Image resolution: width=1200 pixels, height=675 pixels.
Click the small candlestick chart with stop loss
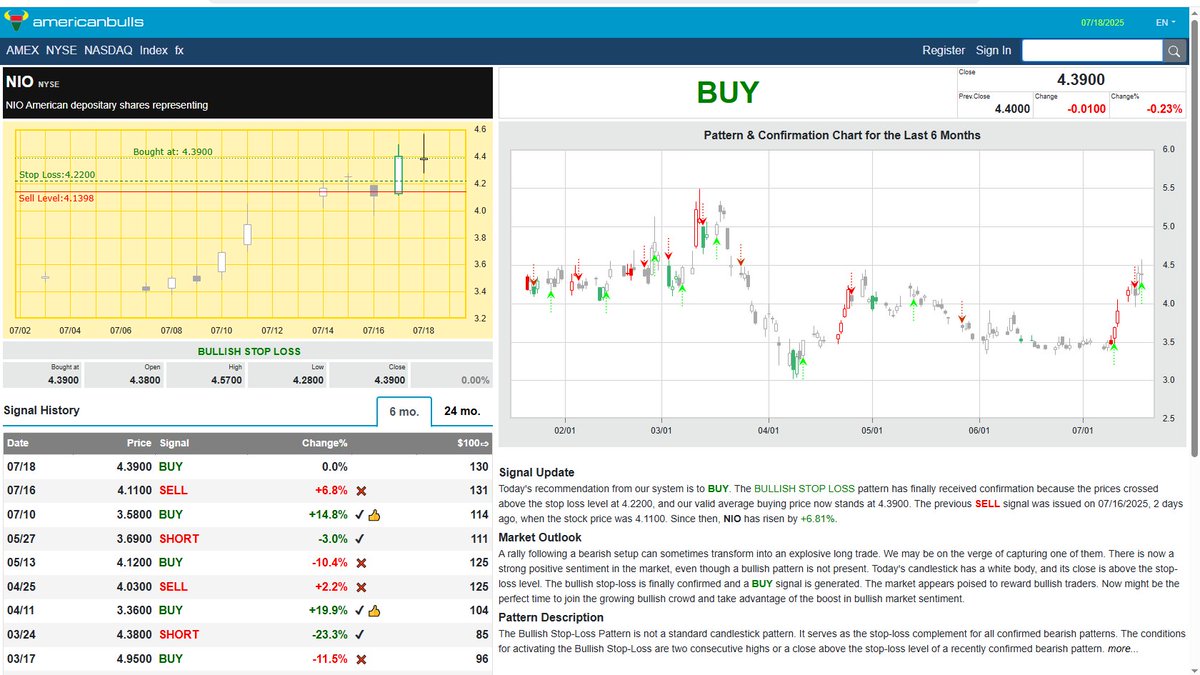[247, 230]
